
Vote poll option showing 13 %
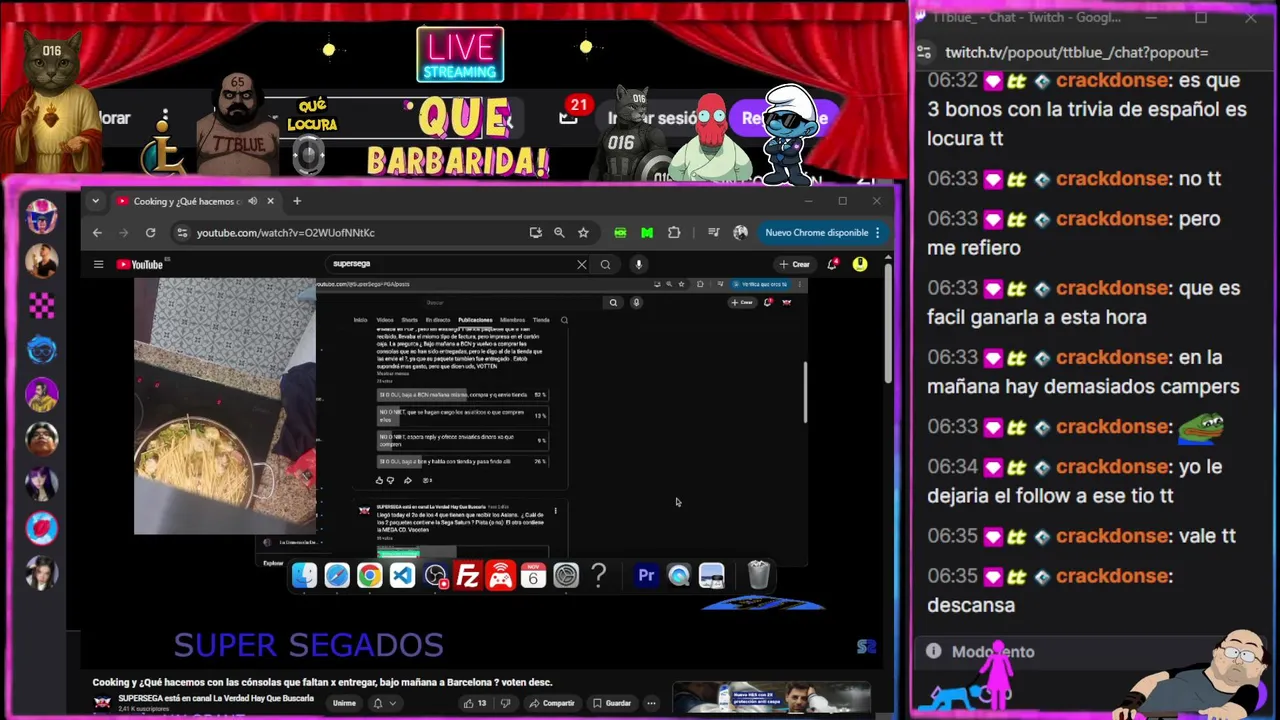point(463,415)
